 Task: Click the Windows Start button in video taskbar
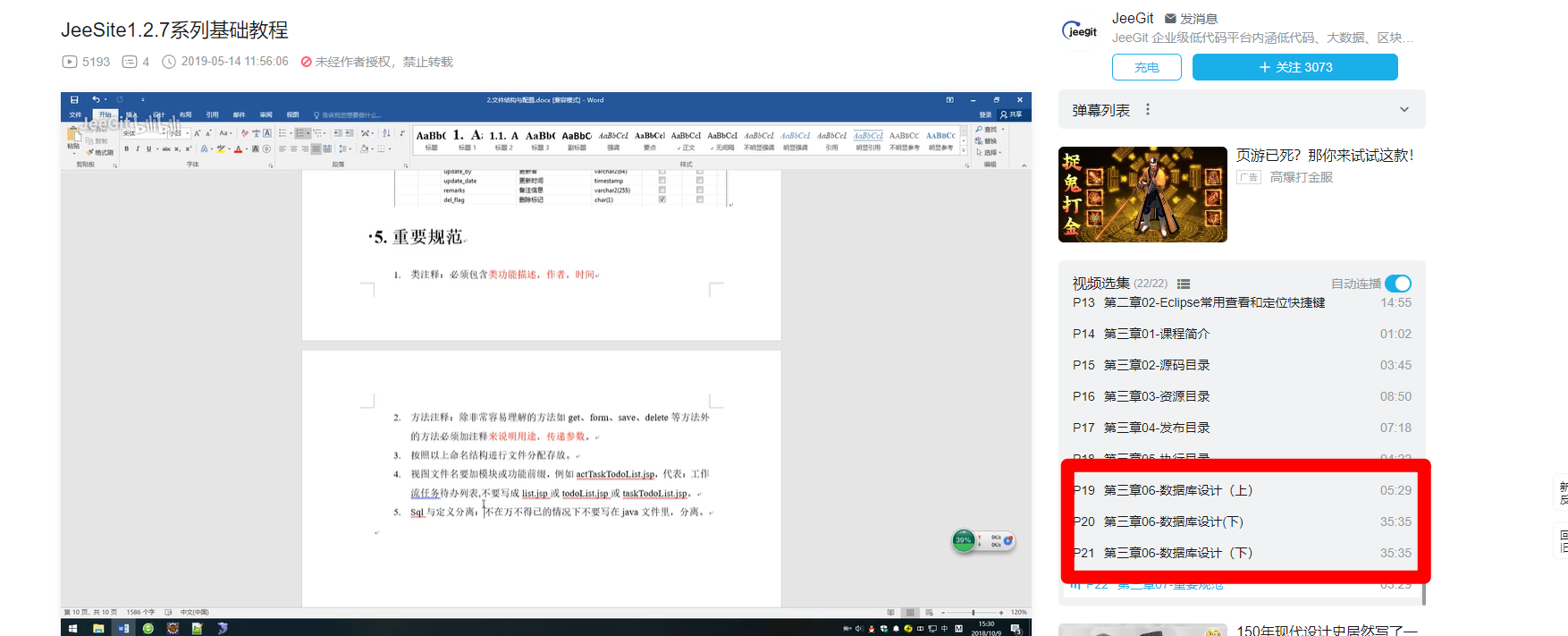tap(72, 629)
